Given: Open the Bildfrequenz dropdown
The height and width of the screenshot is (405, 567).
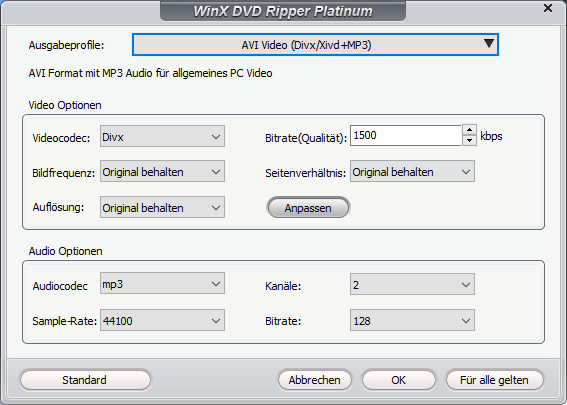Looking at the screenshot, I should point(162,171).
